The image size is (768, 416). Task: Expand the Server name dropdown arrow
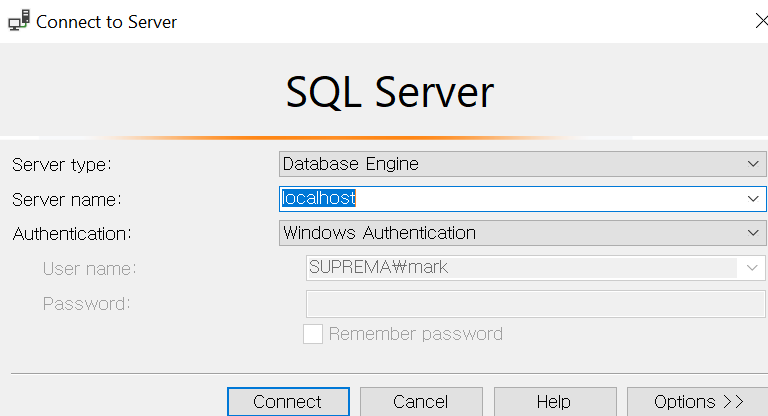point(753,199)
